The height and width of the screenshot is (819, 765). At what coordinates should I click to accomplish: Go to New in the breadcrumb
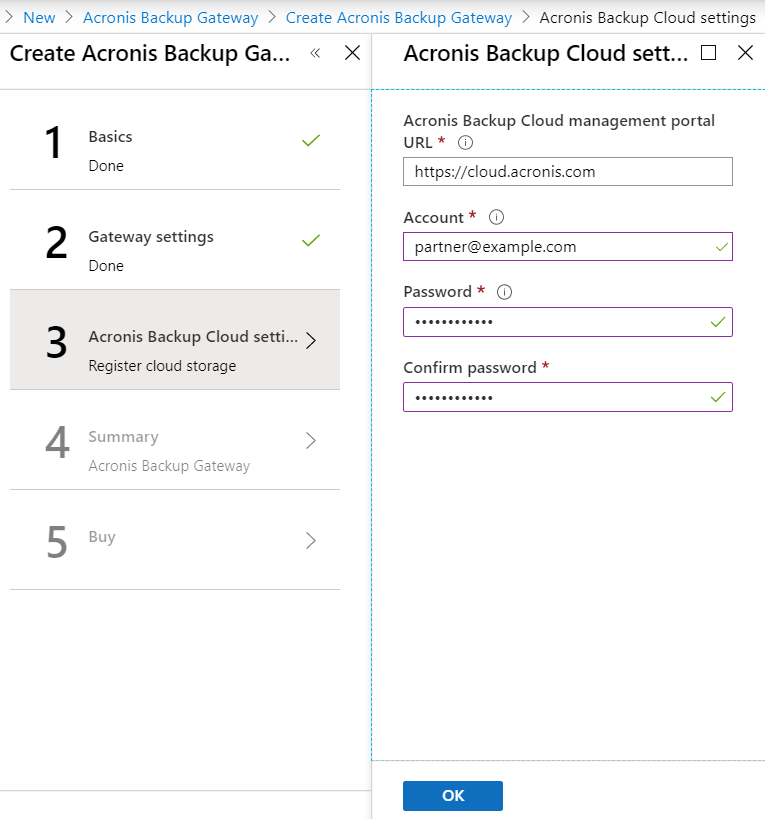point(39,18)
